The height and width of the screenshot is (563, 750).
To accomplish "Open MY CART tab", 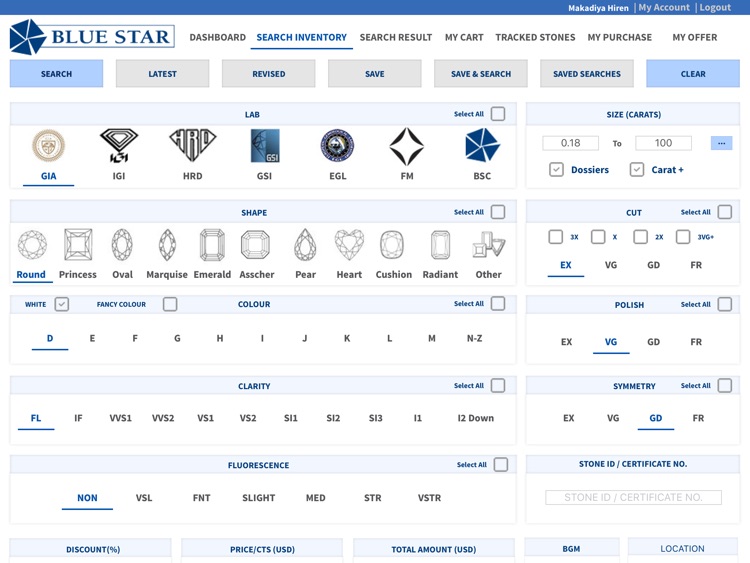I will click(464, 37).
